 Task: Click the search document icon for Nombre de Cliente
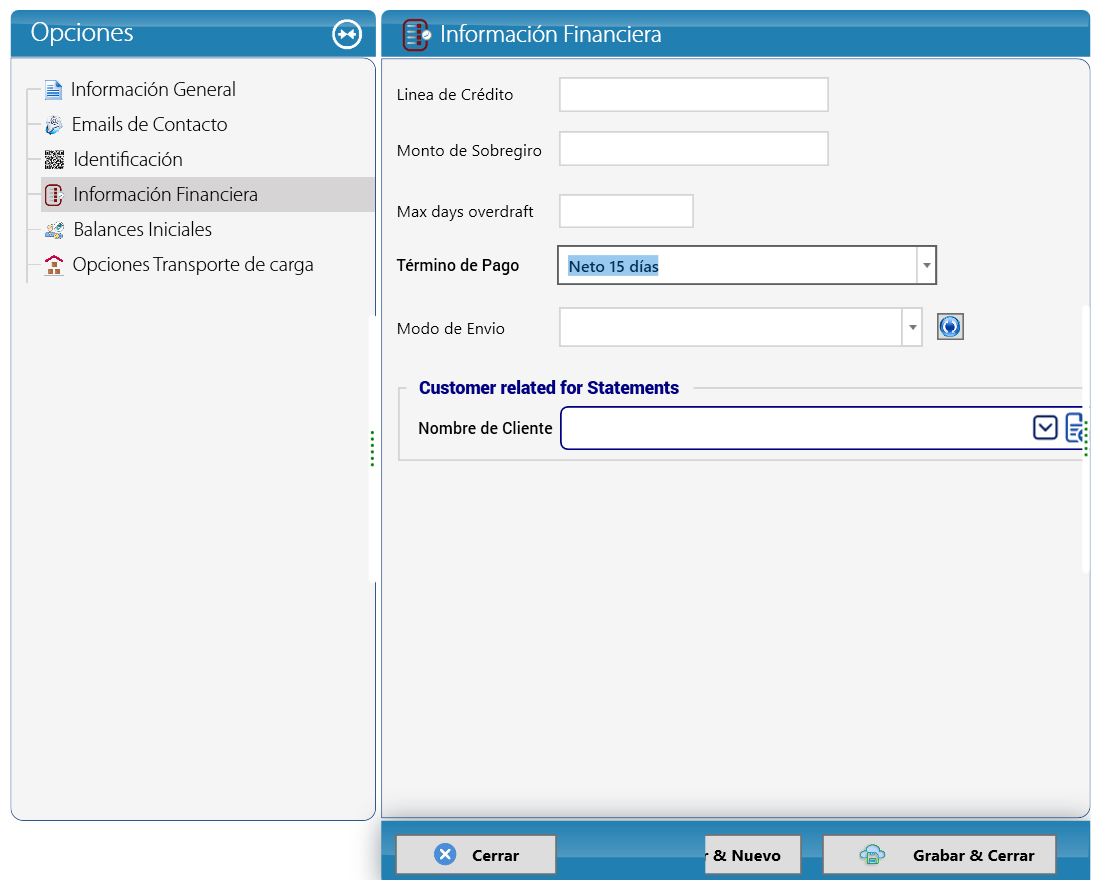point(1075,428)
